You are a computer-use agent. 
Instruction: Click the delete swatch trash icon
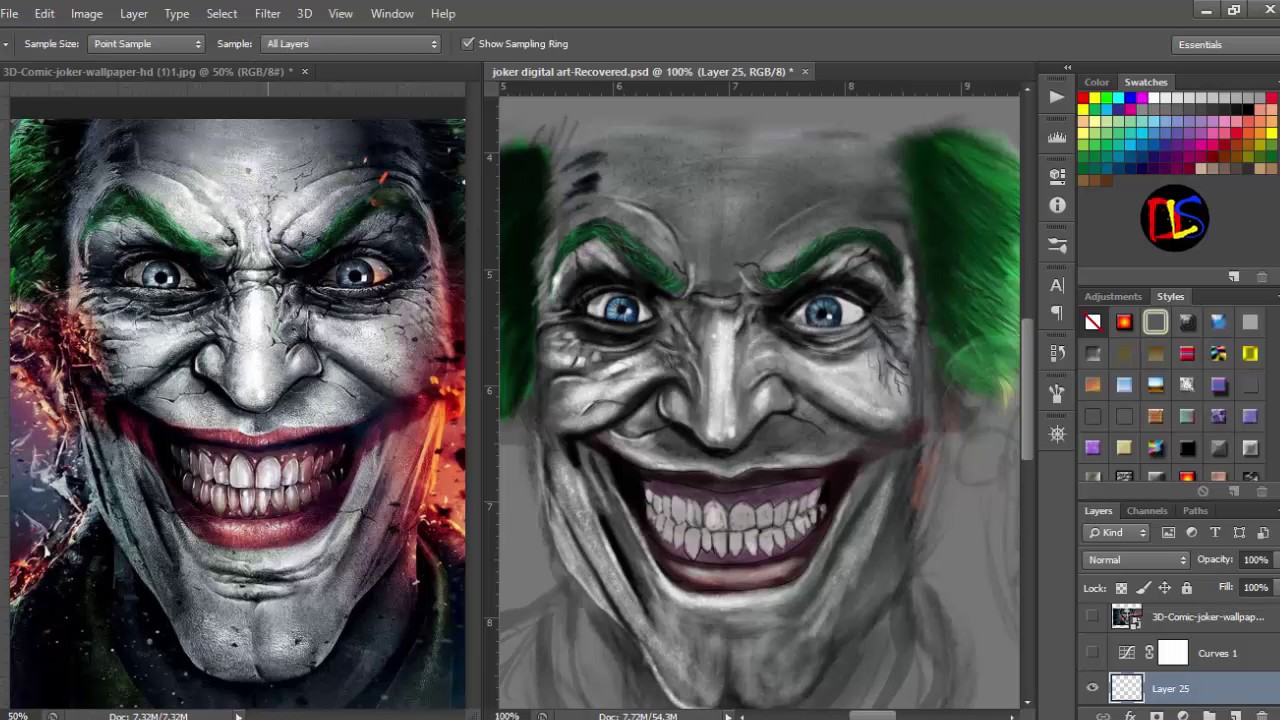[x=1262, y=277]
